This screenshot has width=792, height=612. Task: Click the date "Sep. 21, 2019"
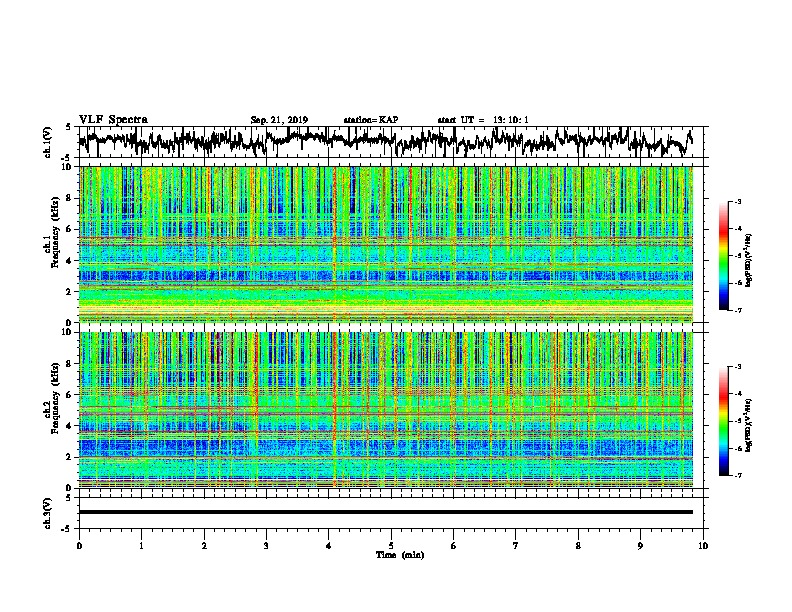click(279, 120)
